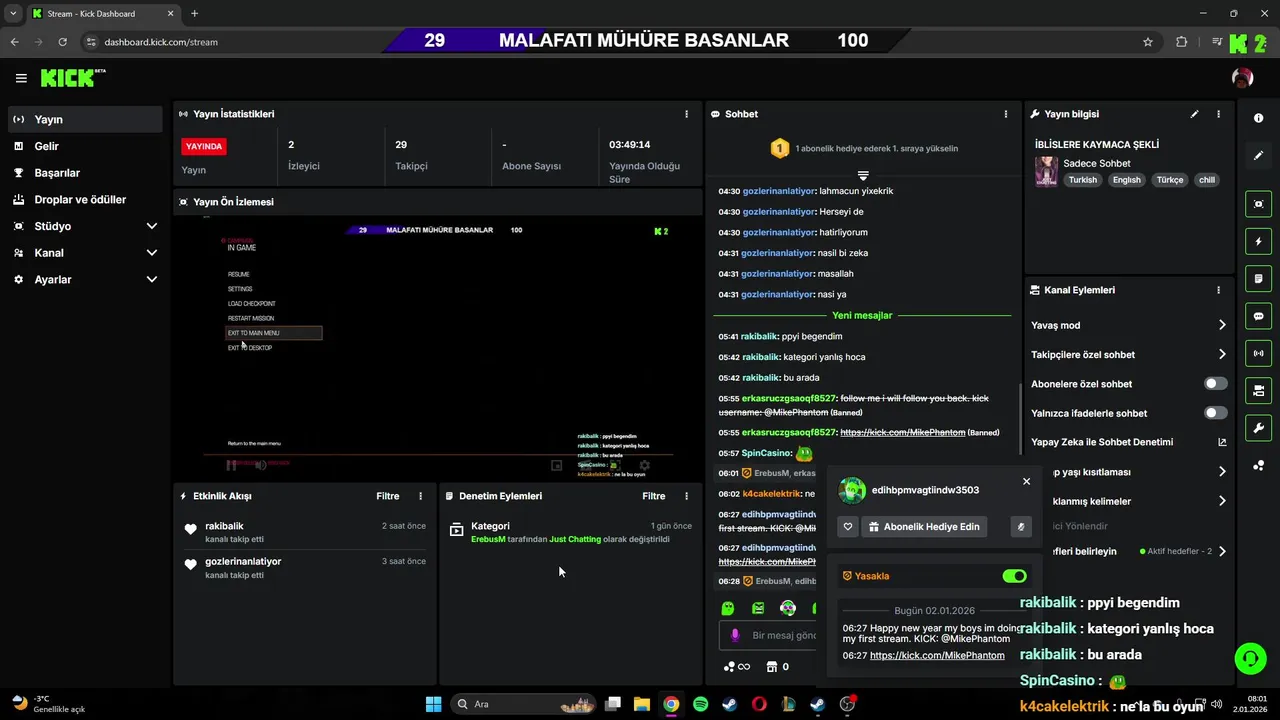This screenshot has height=720, width=1280.
Task: Toggle broadcast stats icon in right rail
Action: [x=1258, y=353]
